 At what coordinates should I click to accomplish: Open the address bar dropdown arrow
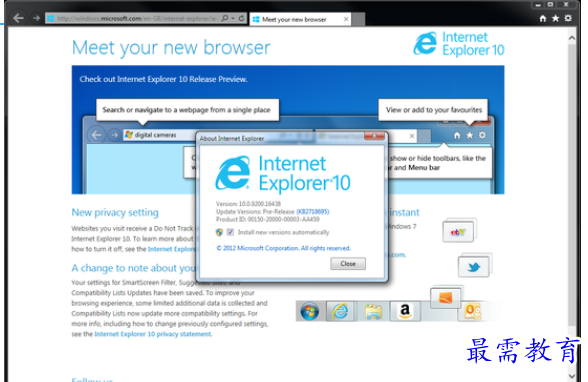pos(233,18)
